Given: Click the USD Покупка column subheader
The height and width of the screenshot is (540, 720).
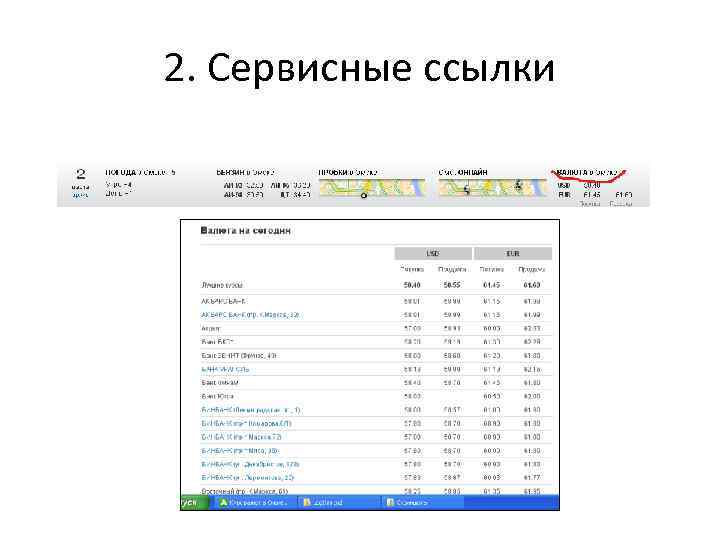Looking at the screenshot, I should click(x=412, y=270).
